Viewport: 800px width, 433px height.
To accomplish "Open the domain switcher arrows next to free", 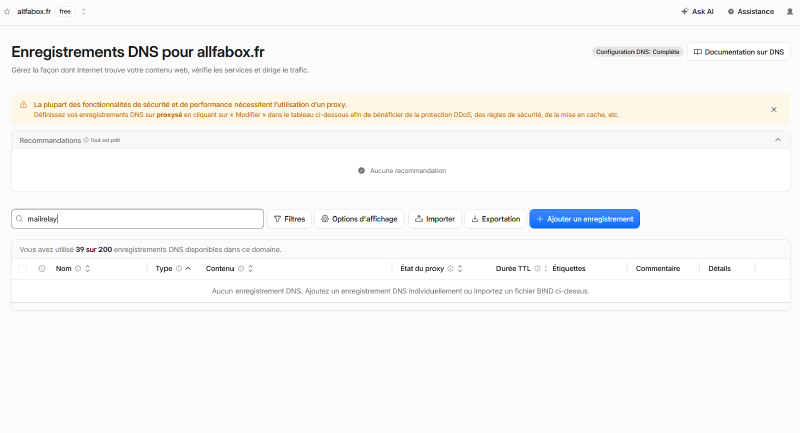I will point(84,11).
